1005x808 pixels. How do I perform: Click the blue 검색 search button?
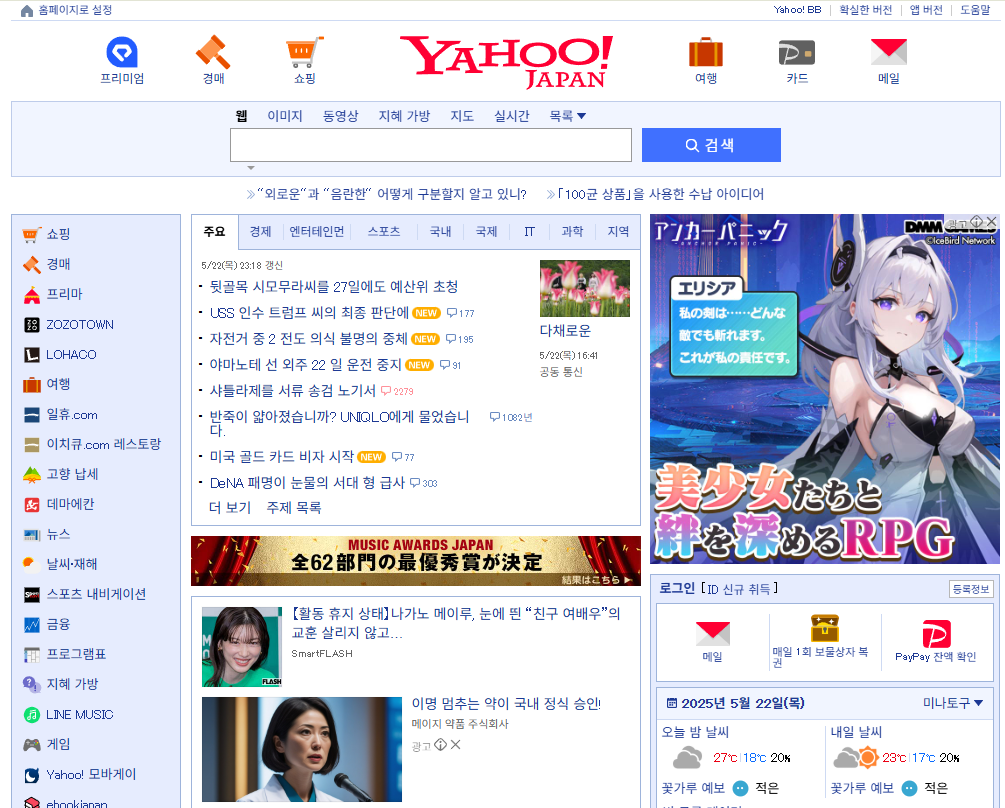tap(711, 145)
